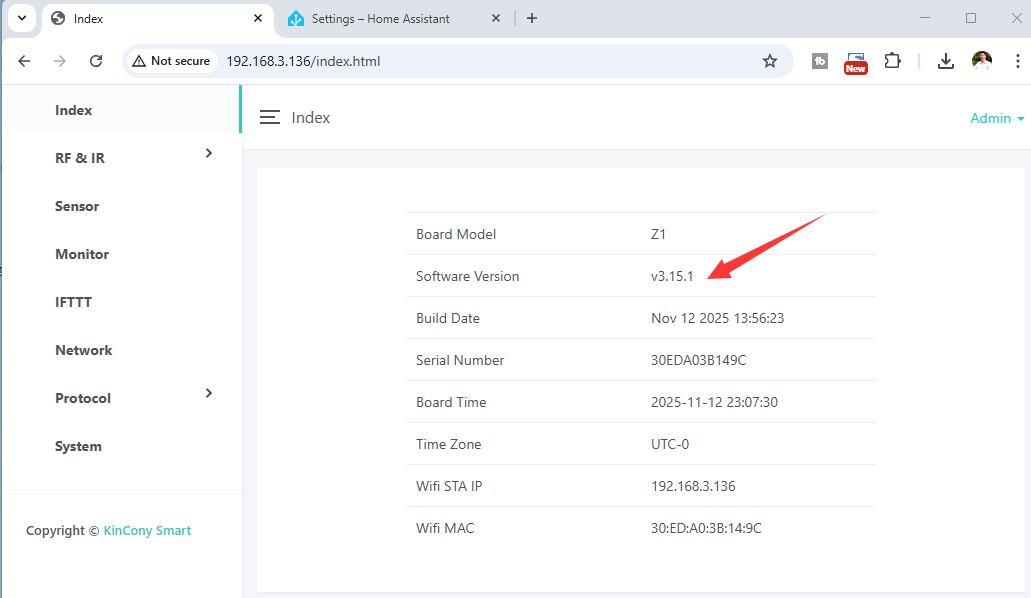Open the browser Extensions puzzle icon
This screenshot has width=1031, height=598.
point(892,61)
